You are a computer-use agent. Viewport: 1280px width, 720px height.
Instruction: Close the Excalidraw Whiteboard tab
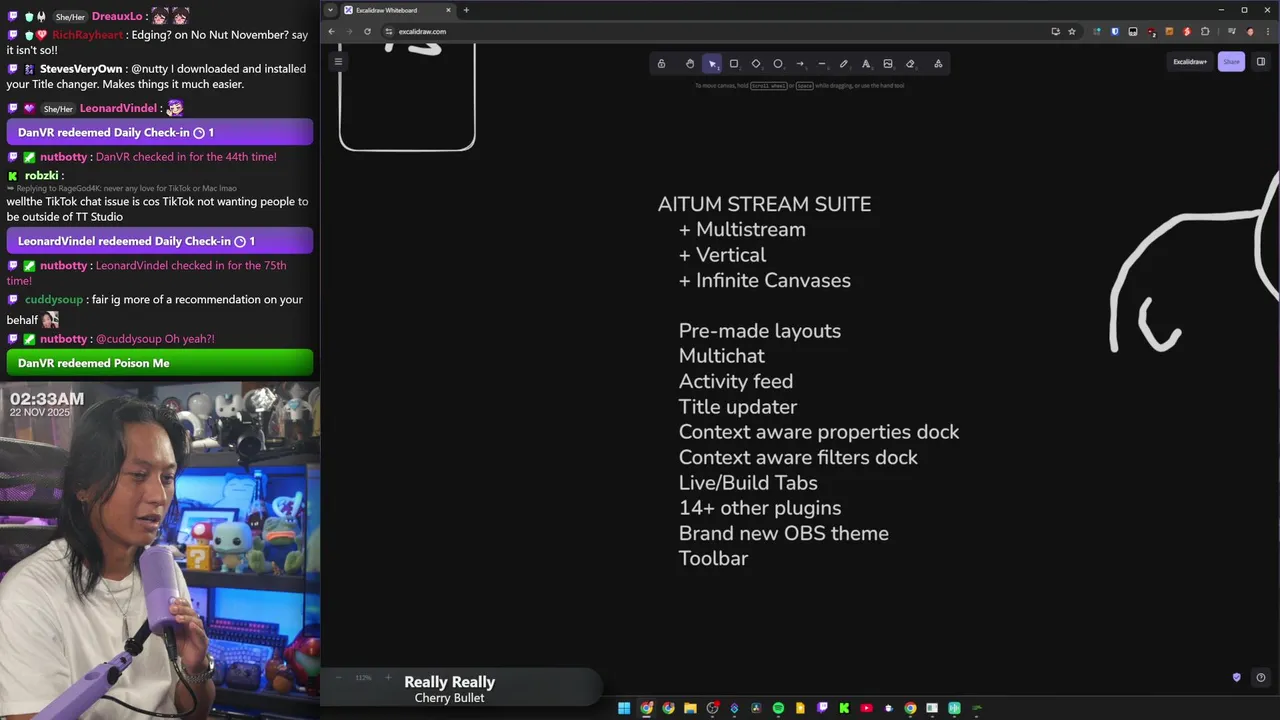[x=448, y=10]
